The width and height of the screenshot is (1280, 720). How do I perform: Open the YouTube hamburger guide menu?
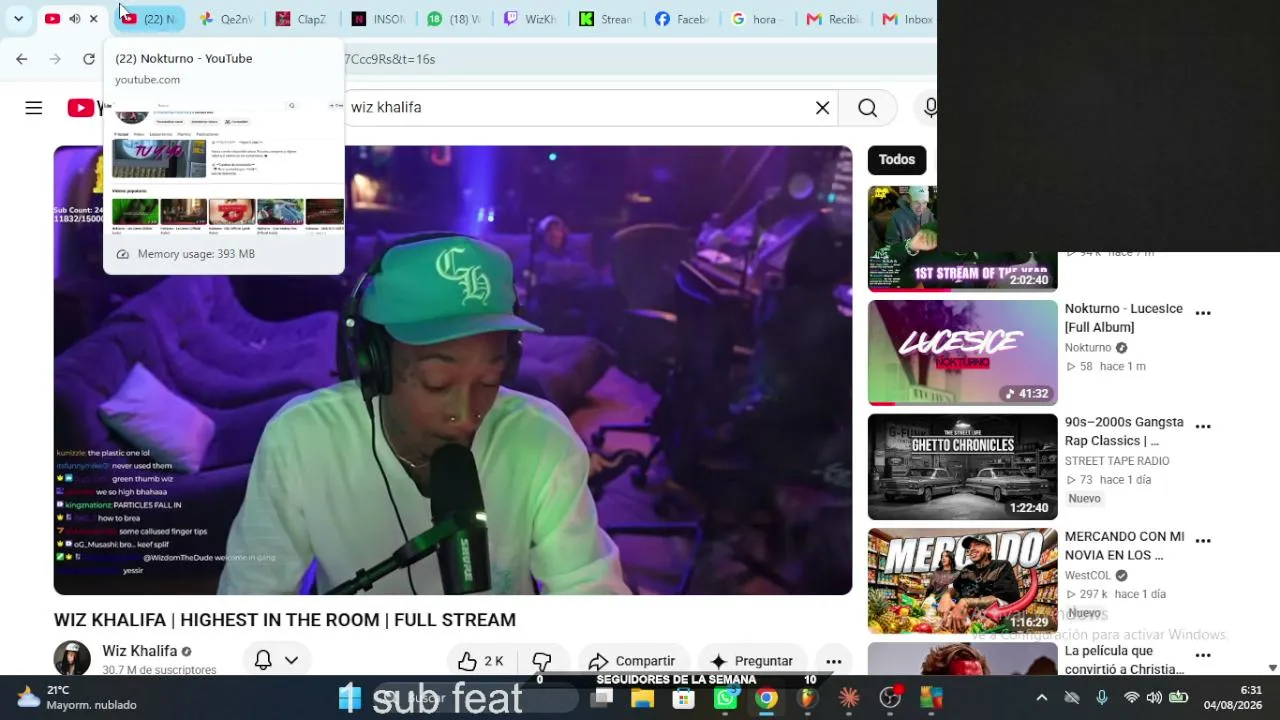point(34,108)
